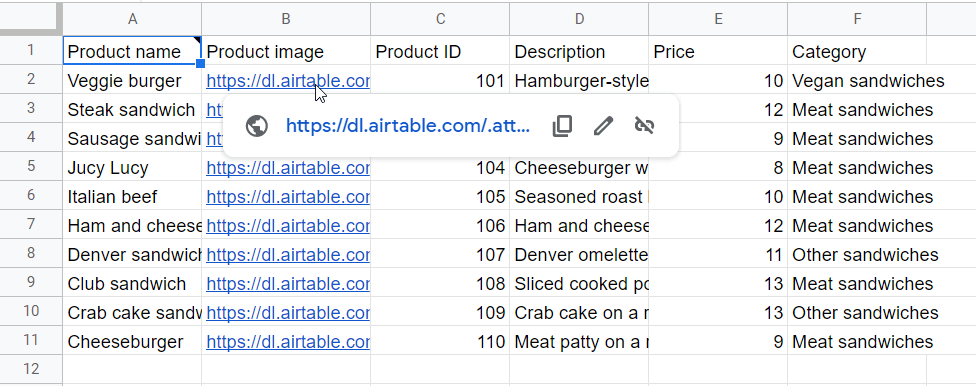The image size is (976, 386).
Task: Open Veggie burger product image link
Action: (x=288, y=81)
